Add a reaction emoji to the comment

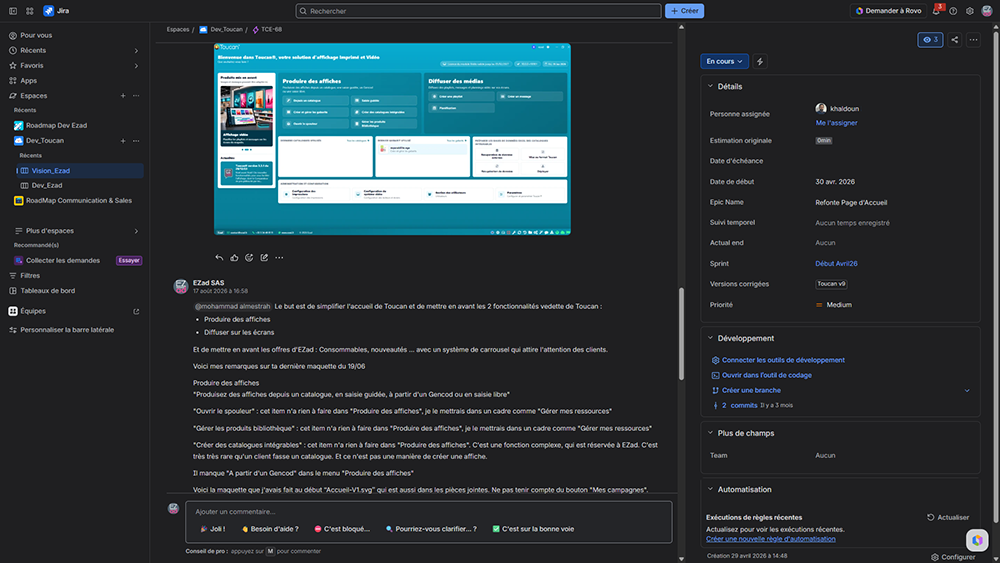point(249,258)
